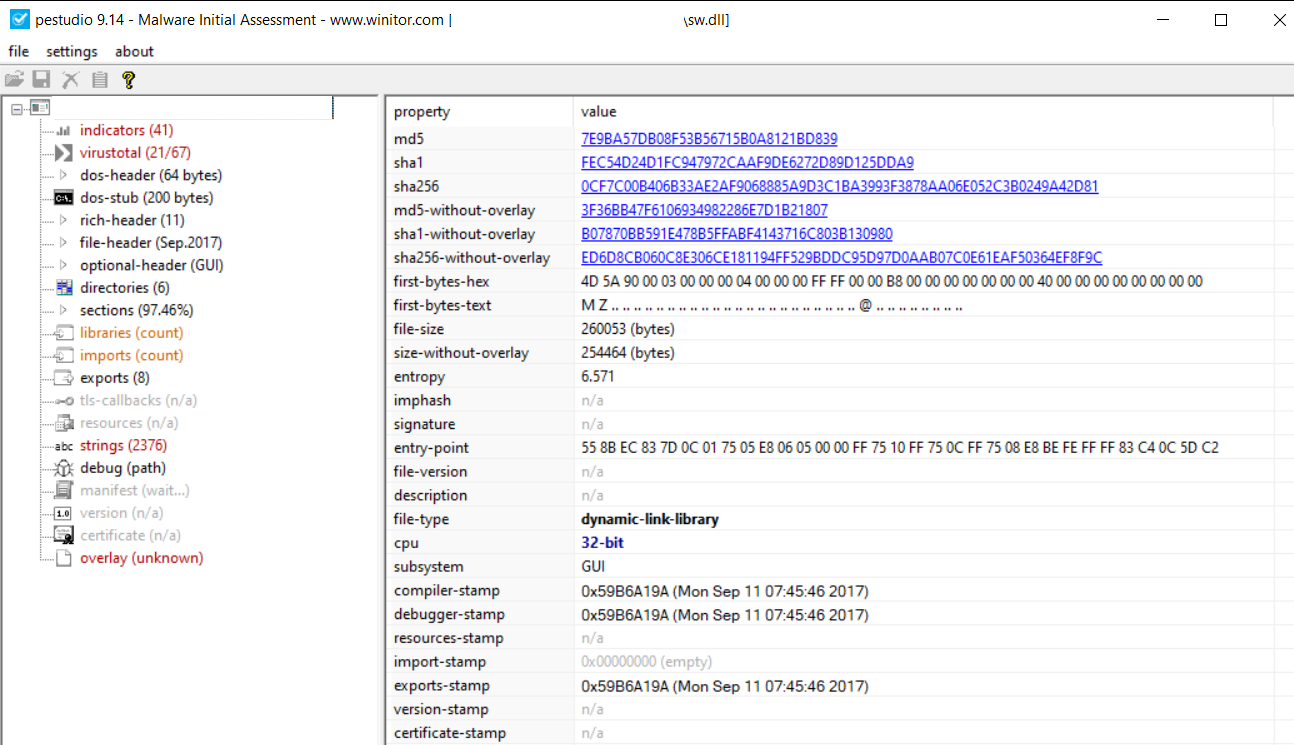Click the property column header
This screenshot has width=1294, height=745.
(x=479, y=112)
